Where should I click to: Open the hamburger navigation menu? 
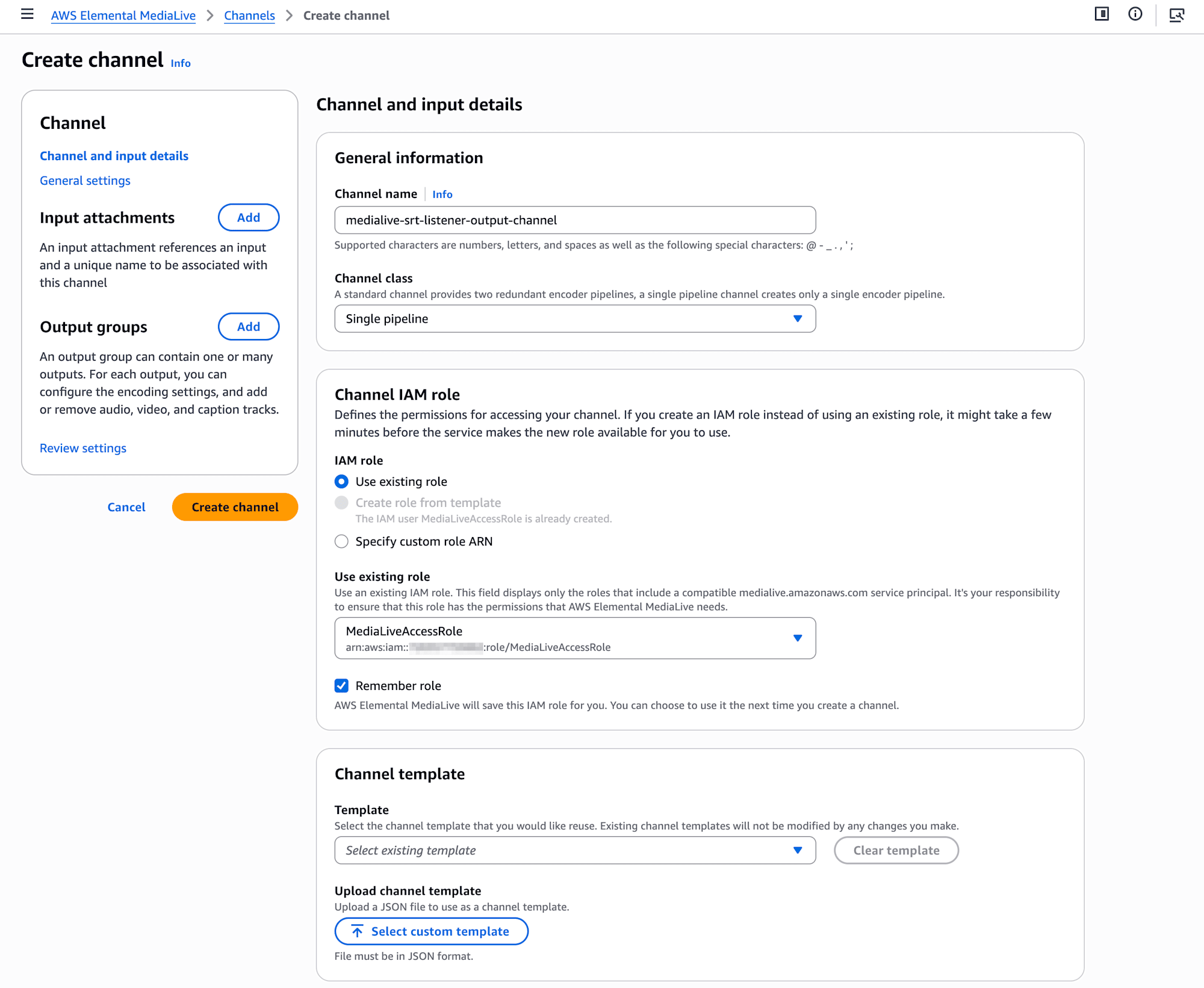[27, 14]
